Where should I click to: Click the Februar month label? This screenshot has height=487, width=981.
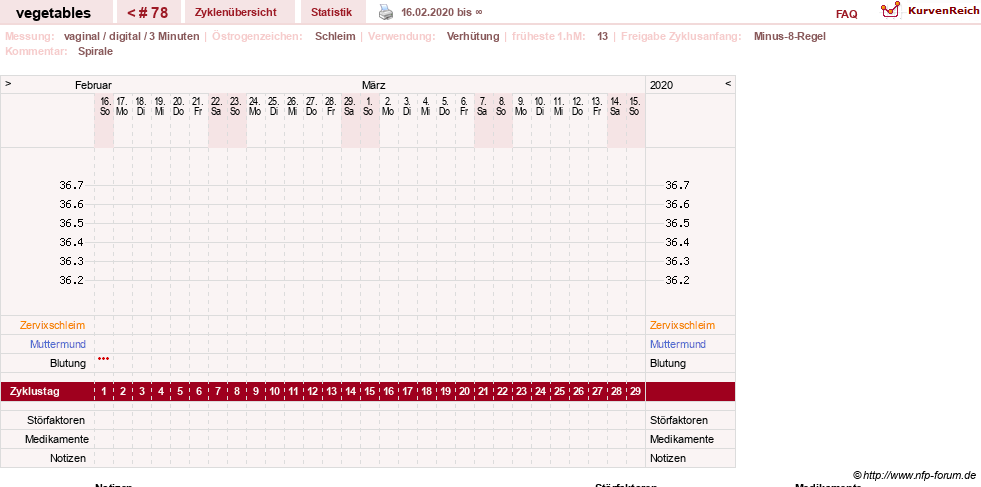(x=93, y=85)
